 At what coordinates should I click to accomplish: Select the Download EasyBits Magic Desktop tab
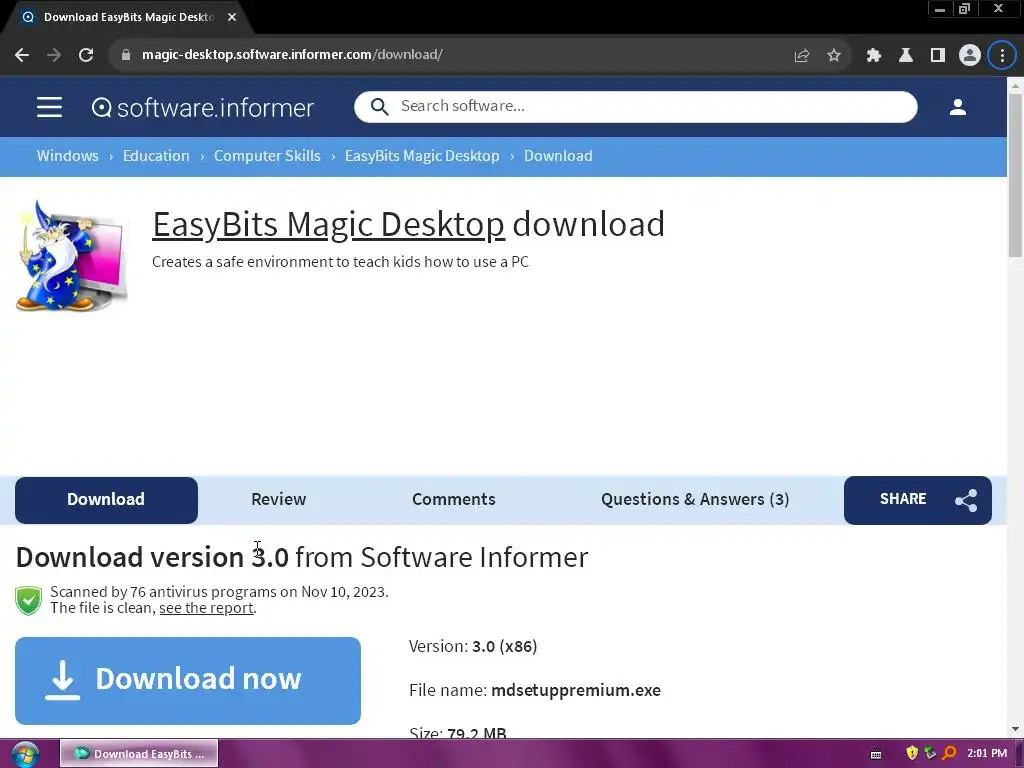[x=128, y=17]
